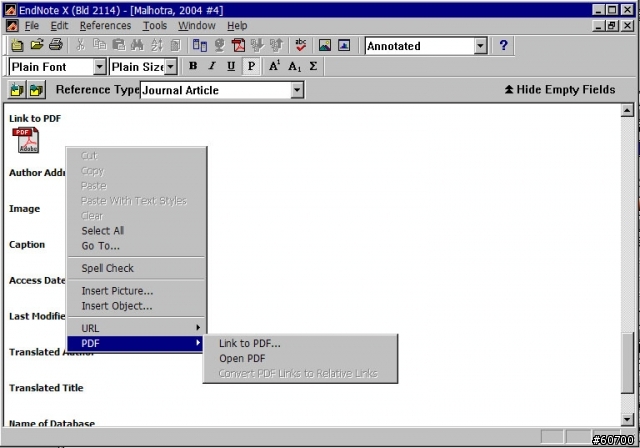Toggle Superscript formatting
The image size is (640, 448).
coord(274,66)
